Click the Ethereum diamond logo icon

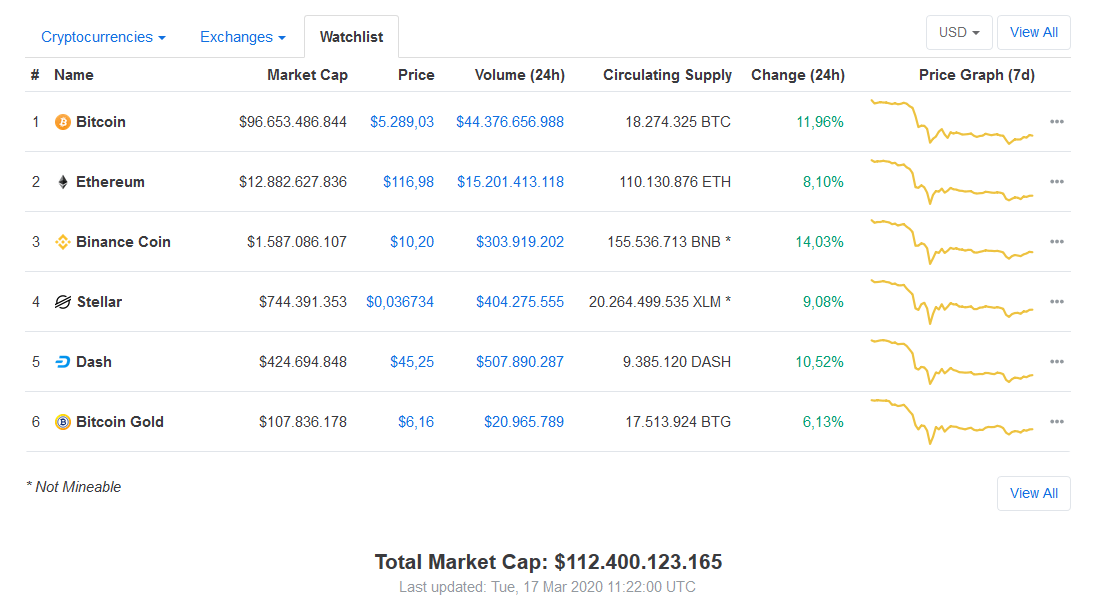63,182
